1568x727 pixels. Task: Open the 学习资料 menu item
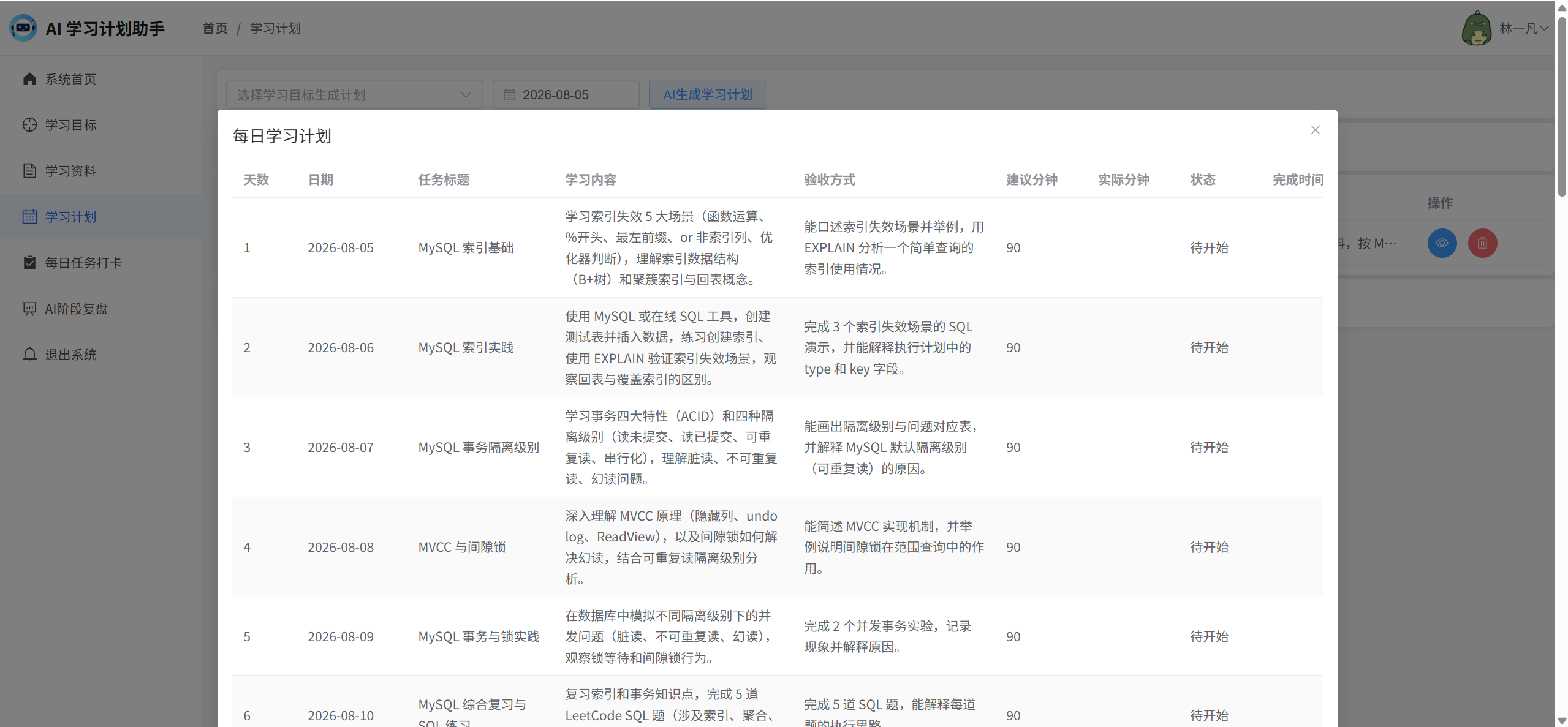tap(101, 171)
